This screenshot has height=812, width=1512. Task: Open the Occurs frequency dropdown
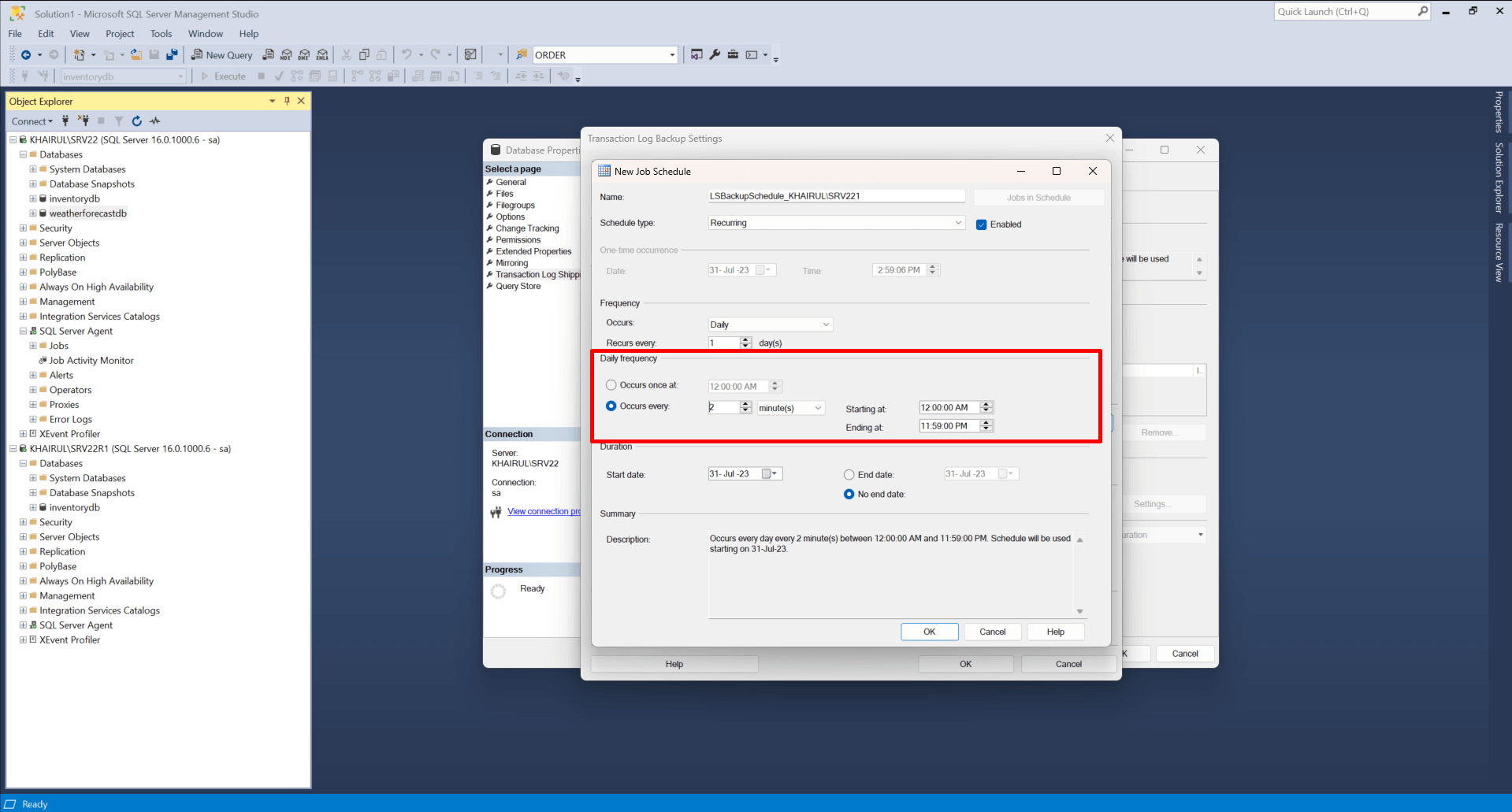point(770,324)
